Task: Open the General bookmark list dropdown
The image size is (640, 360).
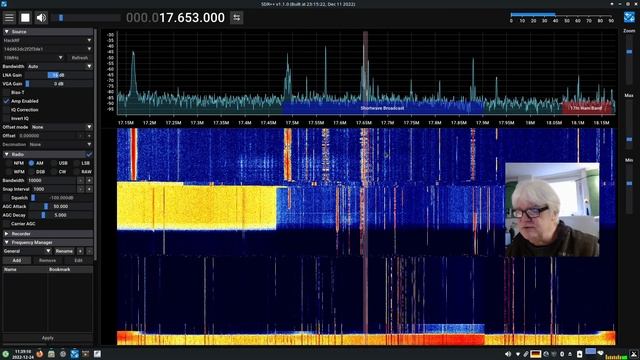Action: (27, 251)
